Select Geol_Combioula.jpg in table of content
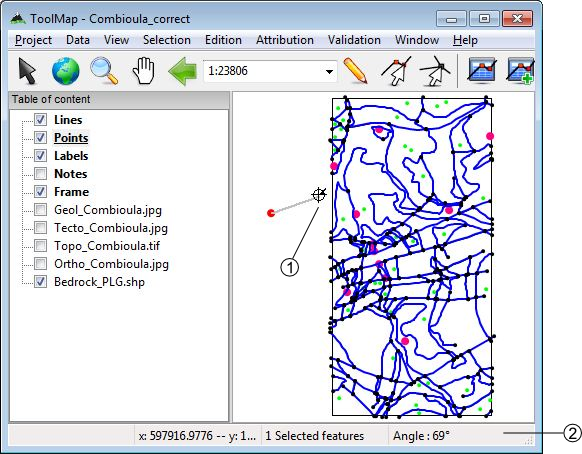The image size is (582, 454). click(108, 210)
